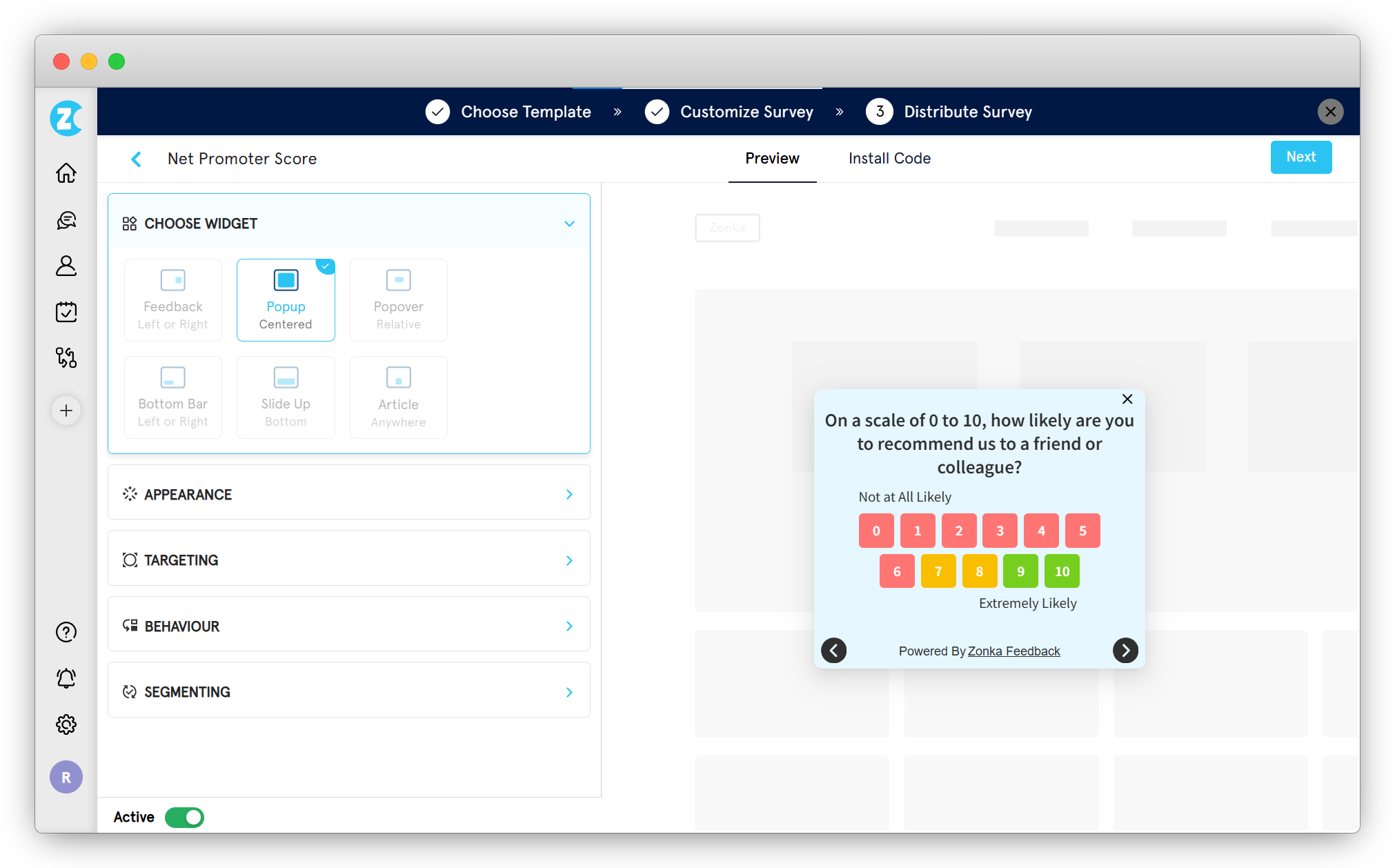The height and width of the screenshot is (868, 1395).
Task: Open notifications bell icon
Action: coord(66,678)
